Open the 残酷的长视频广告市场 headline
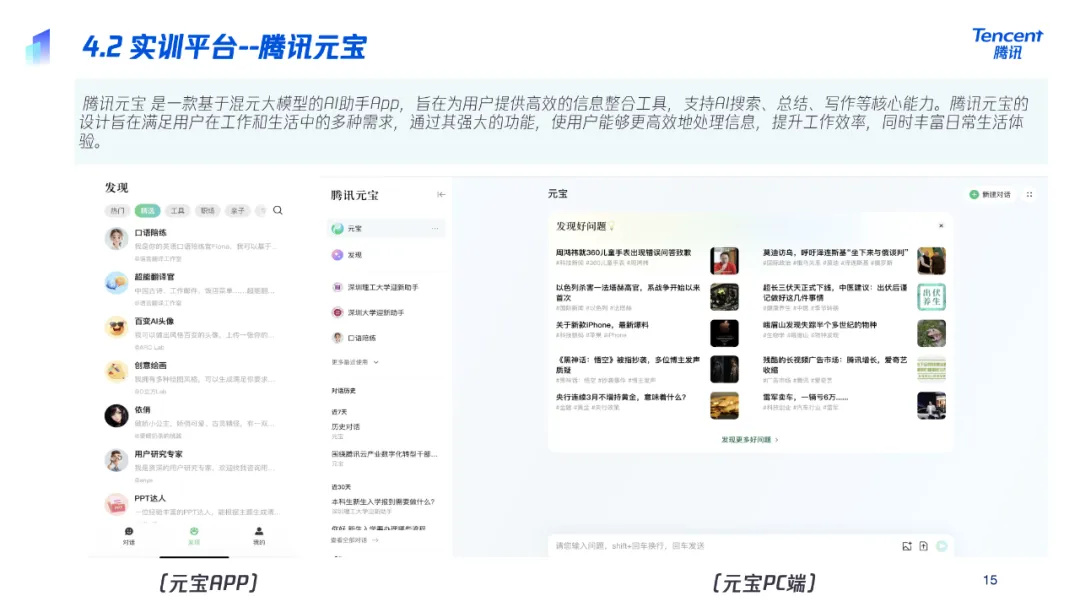 pos(835,365)
